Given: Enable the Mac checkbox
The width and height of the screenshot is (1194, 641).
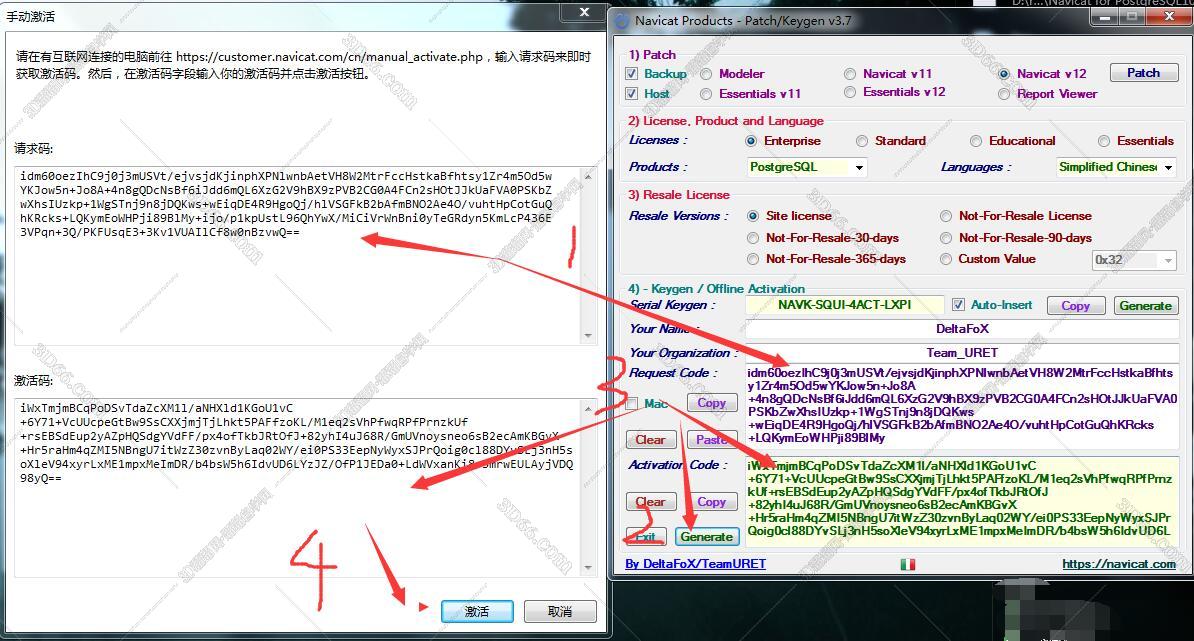Looking at the screenshot, I should (x=632, y=403).
